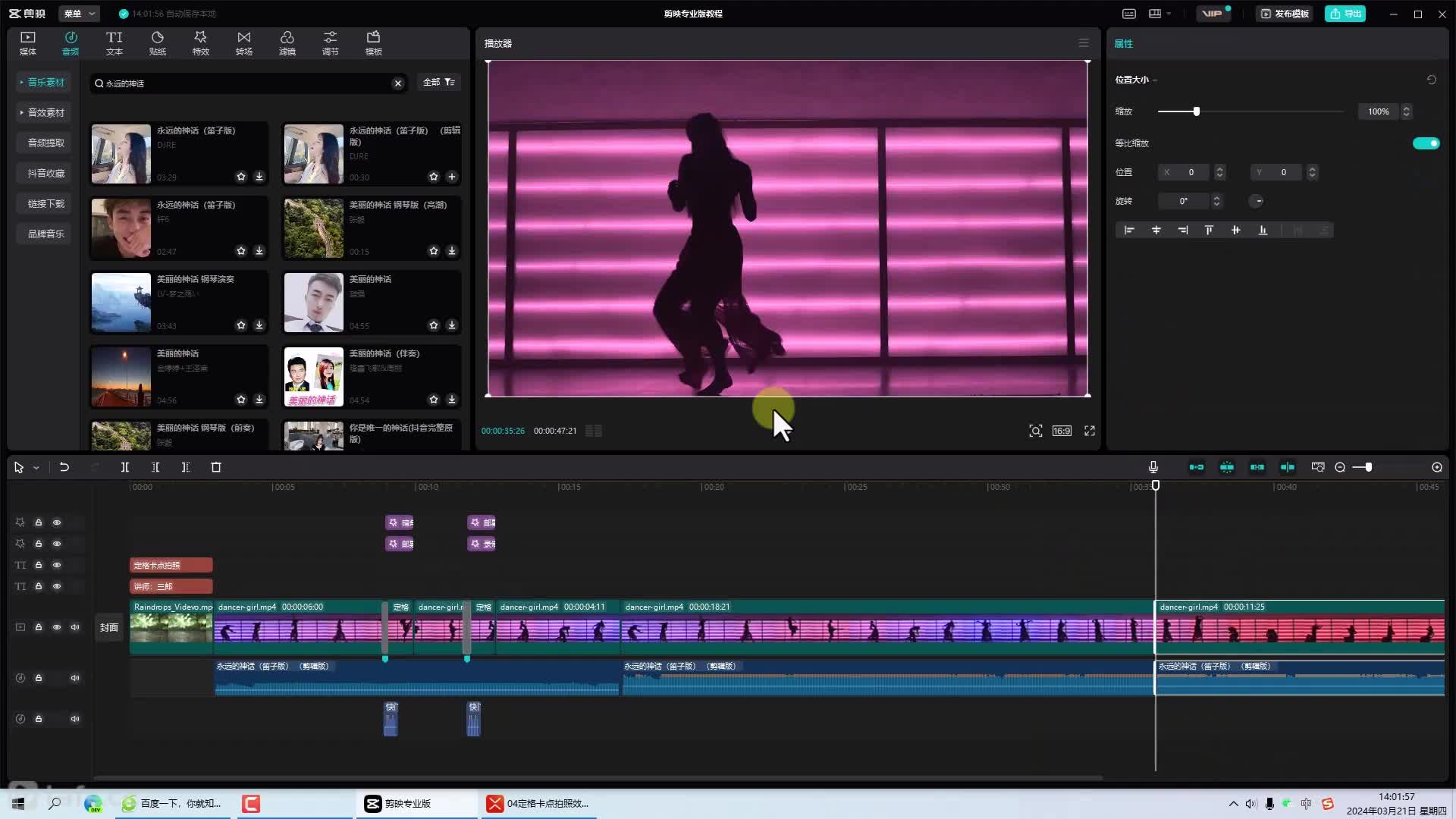Click the X position stepper arrows
1456x819 pixels.
click(1219, 172)
